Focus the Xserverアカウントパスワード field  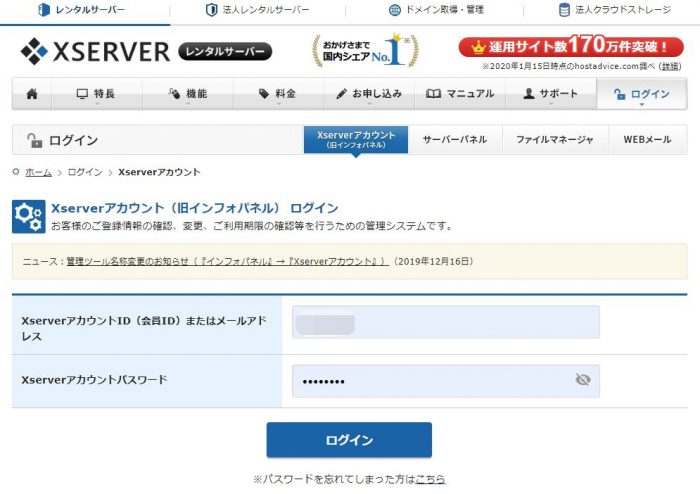pos(446,381)
